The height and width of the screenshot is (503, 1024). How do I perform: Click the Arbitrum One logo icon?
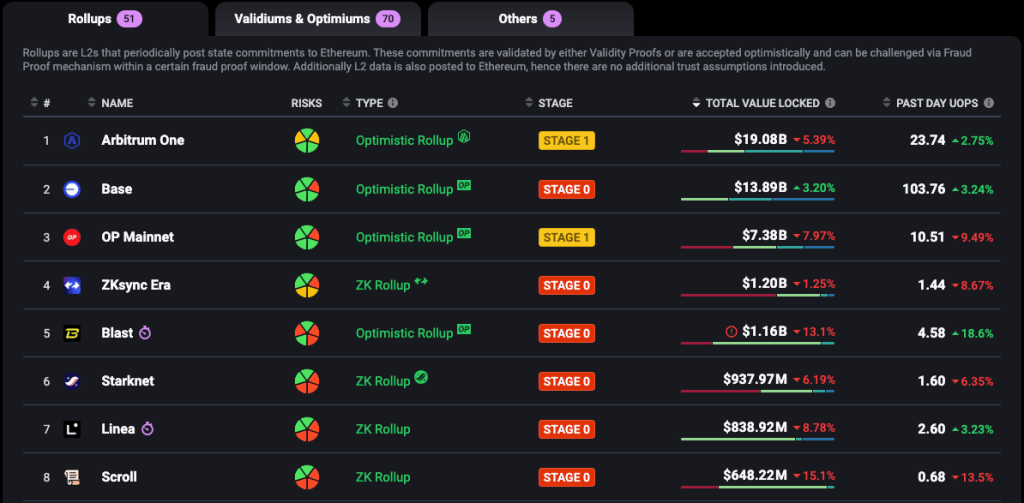pos(72,141)
